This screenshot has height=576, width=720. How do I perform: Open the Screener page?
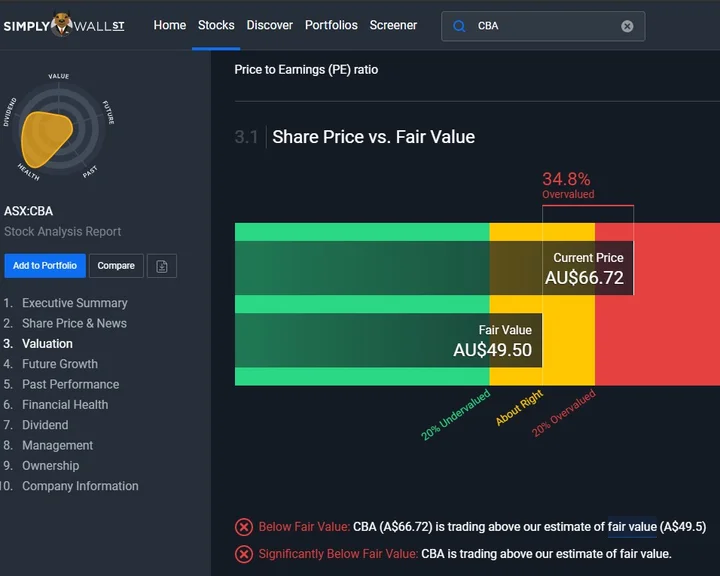(x=393, y=25)
